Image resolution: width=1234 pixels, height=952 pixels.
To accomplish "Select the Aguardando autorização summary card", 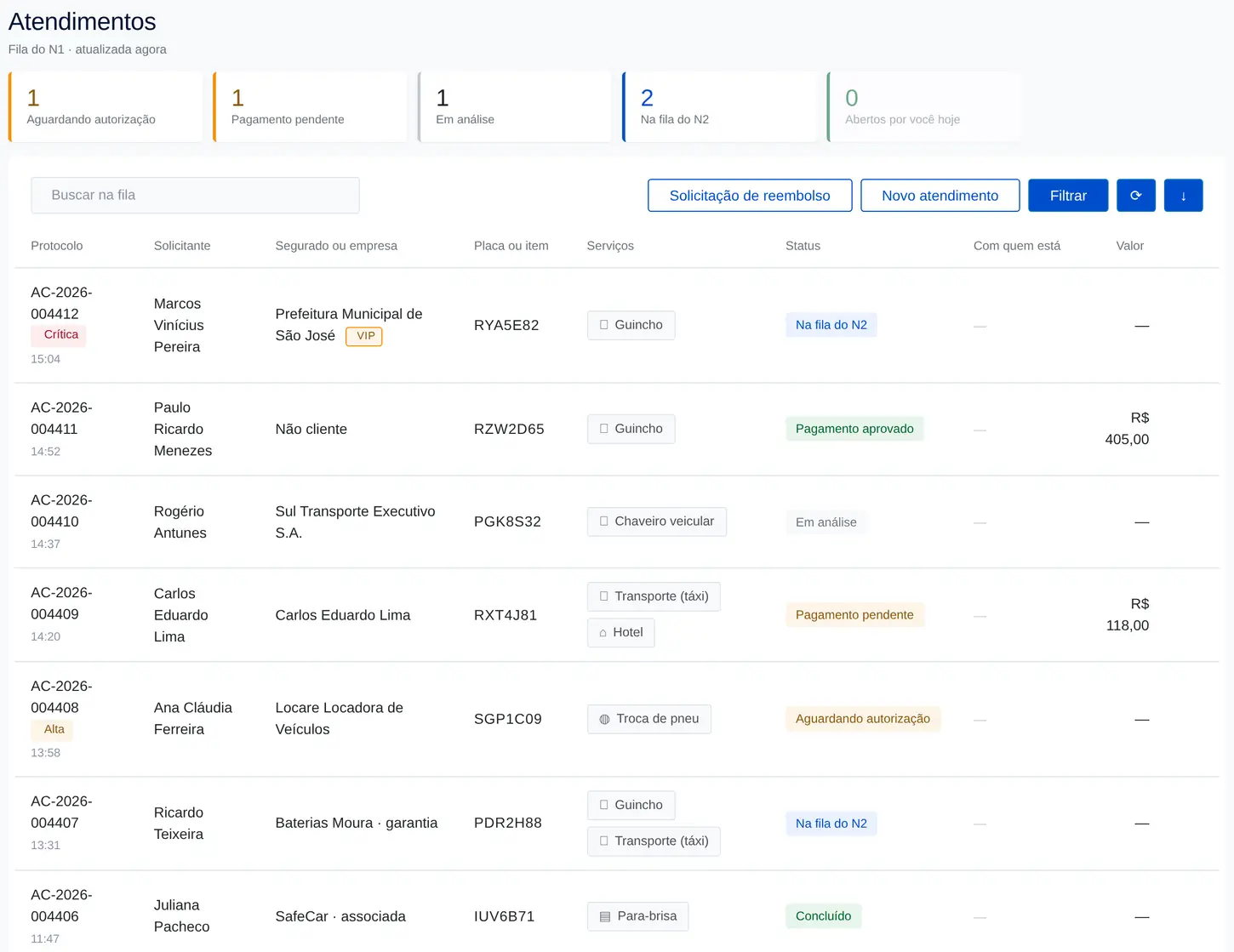I will coord(106,107).
